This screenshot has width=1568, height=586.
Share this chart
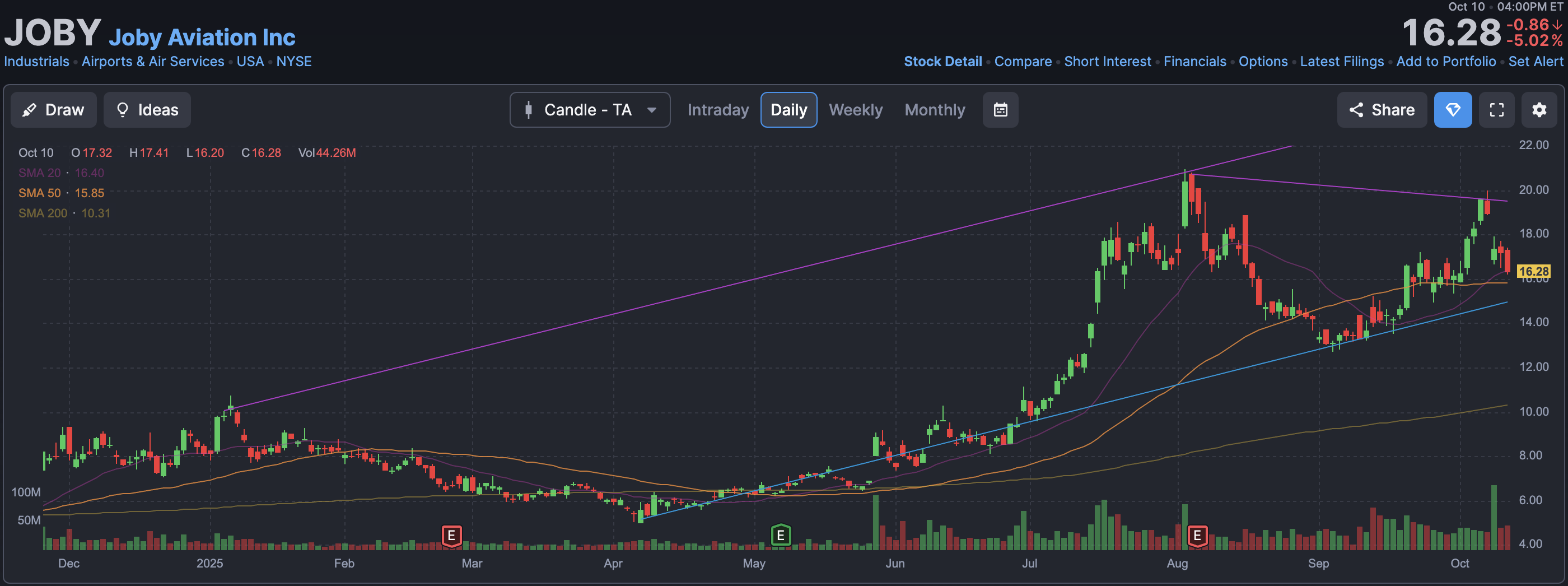(1382, 110)
